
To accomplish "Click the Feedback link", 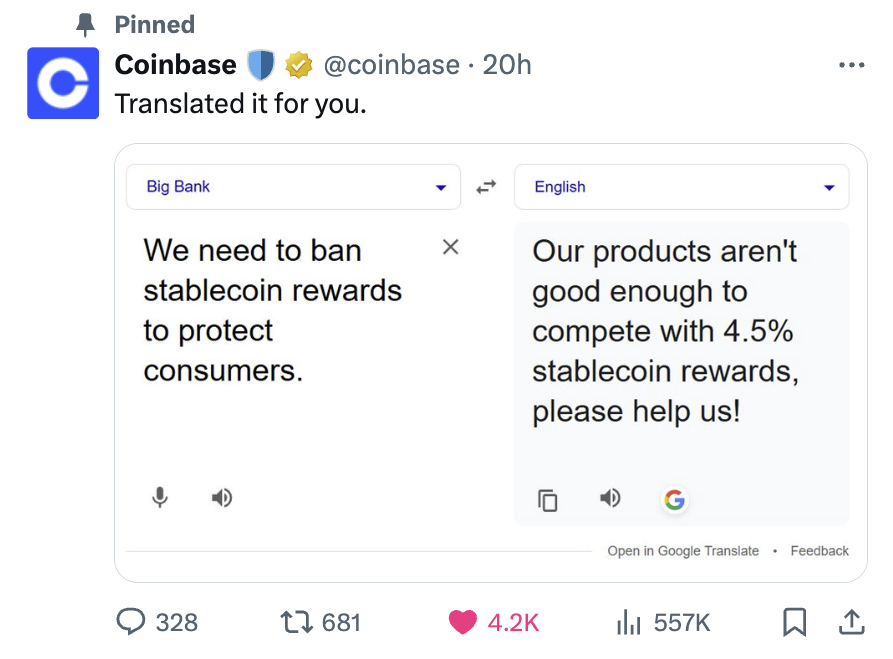I will (819, 551).
